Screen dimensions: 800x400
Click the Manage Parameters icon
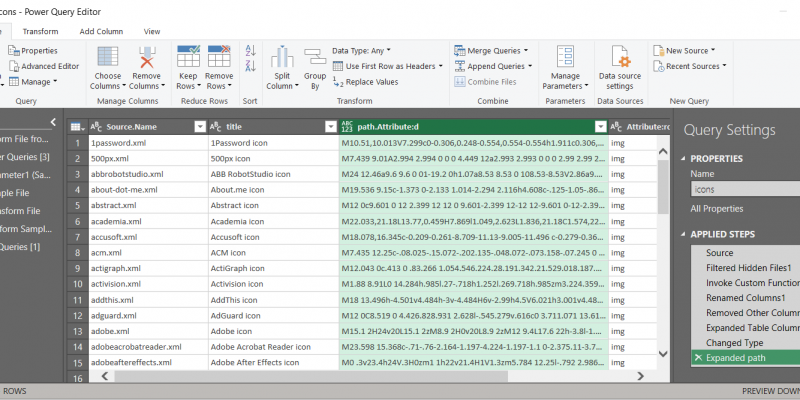[x=565, y=57]
